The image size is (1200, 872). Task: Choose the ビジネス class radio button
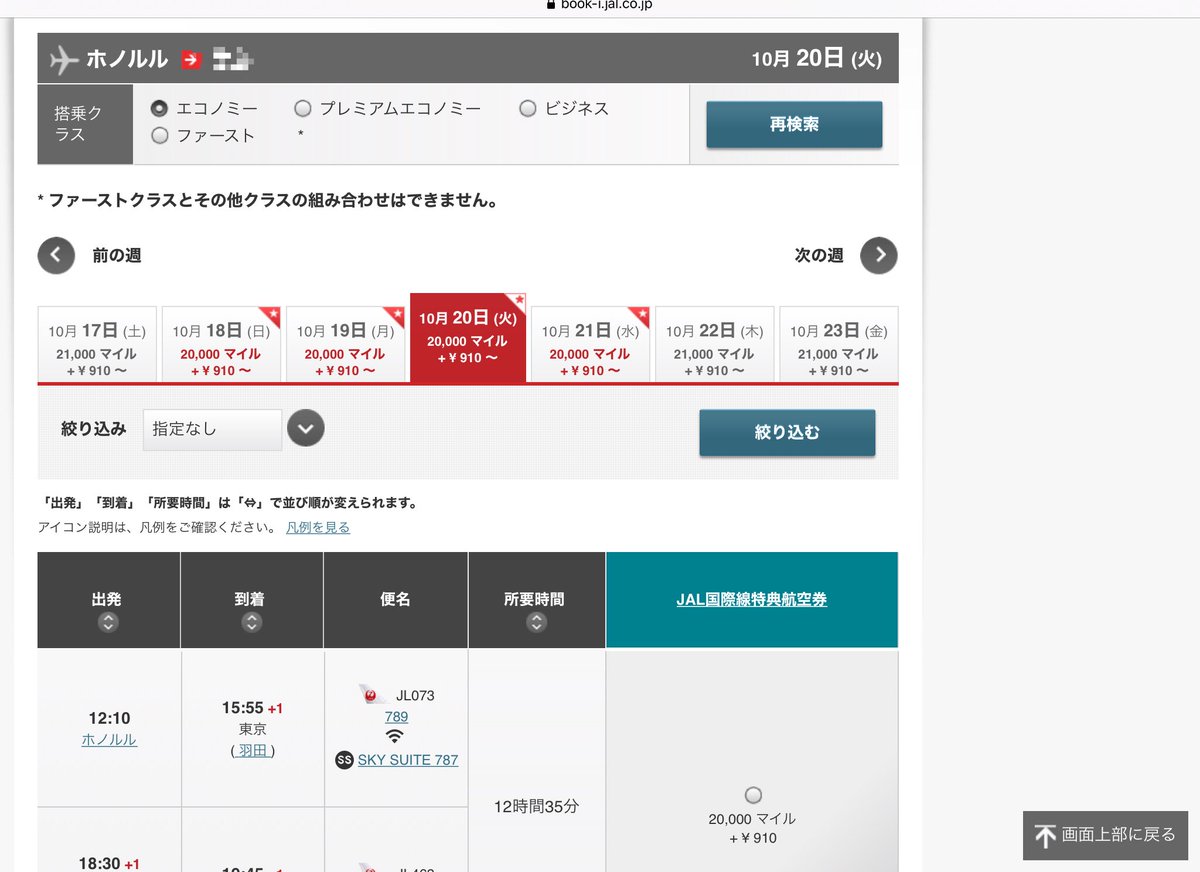pos(528,108)
